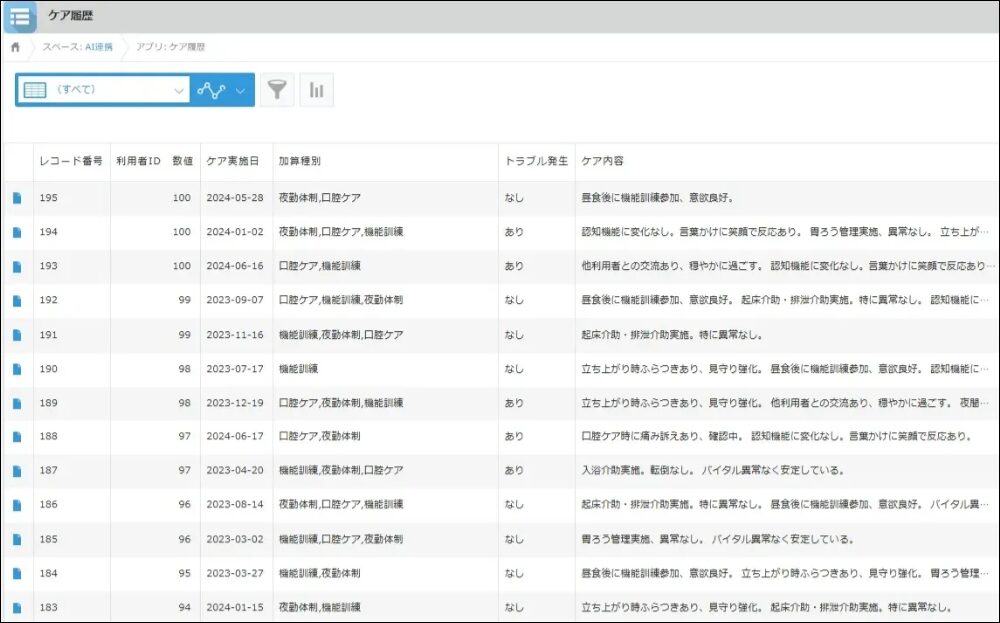
Task: Open the スペース: AI連携 breadcrumb link
Action: pos(77,47)
